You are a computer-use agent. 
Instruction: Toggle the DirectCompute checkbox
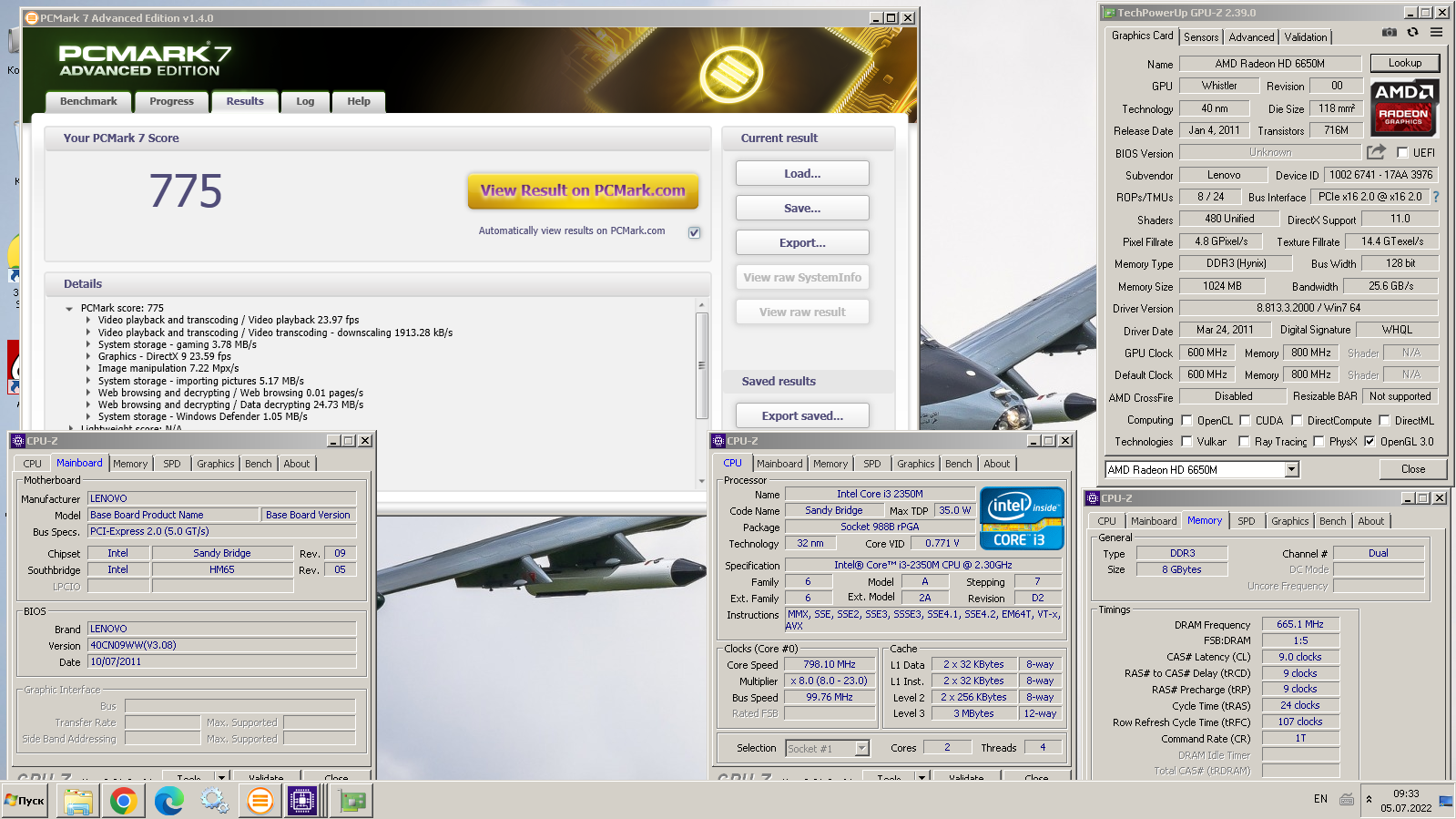click(1297, 420)
